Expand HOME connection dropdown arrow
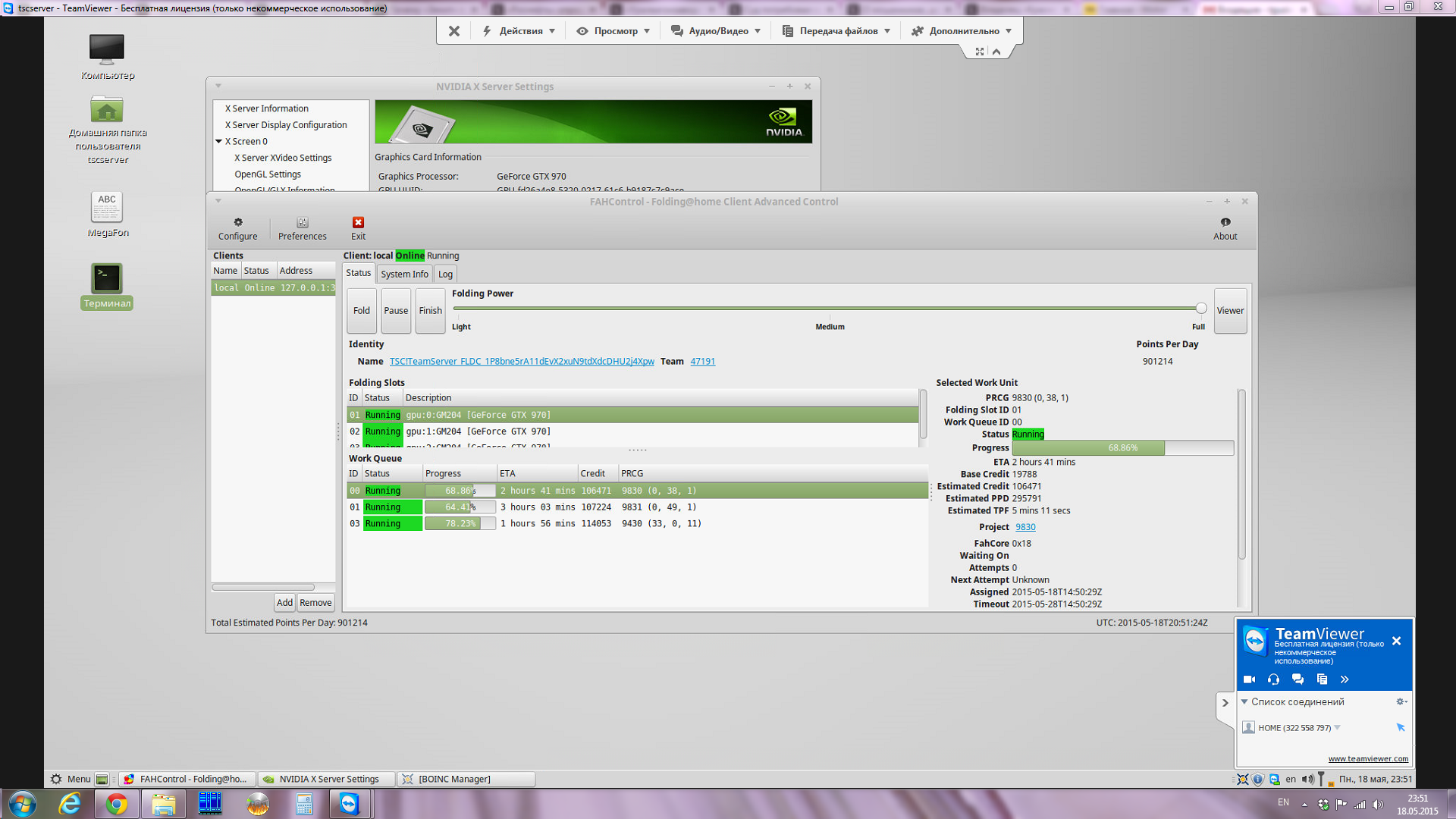The width and height of the screenshot is (1456, 819). tap(1337, 728)
